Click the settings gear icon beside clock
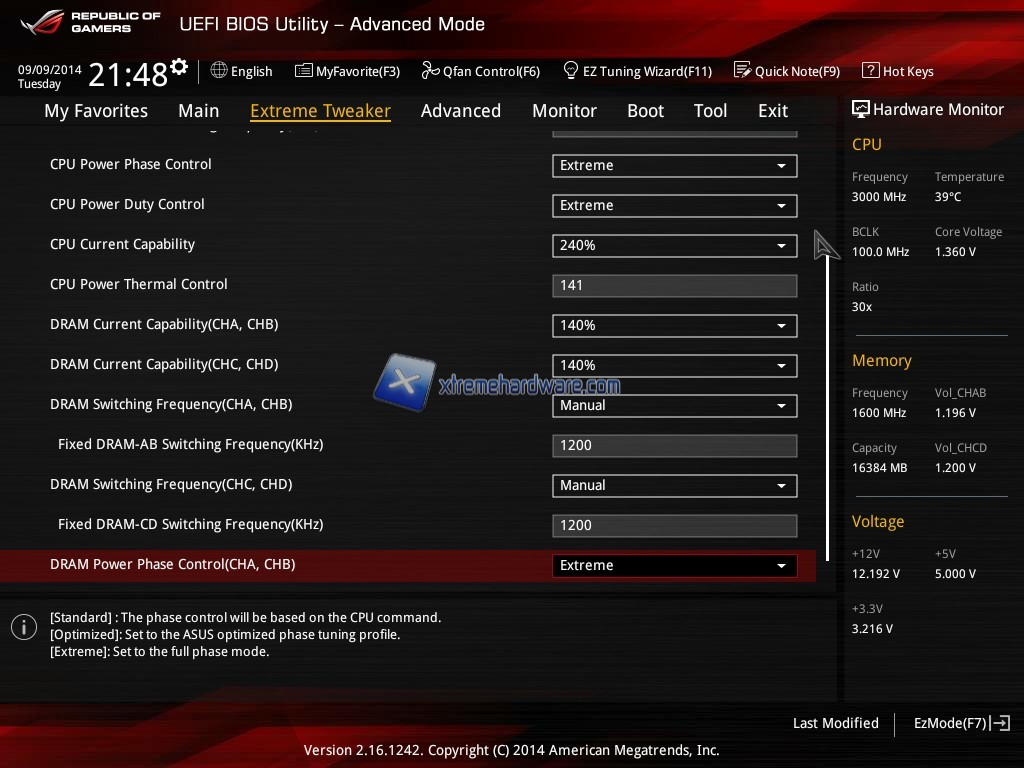The image size is (1024, 768). 179,67
